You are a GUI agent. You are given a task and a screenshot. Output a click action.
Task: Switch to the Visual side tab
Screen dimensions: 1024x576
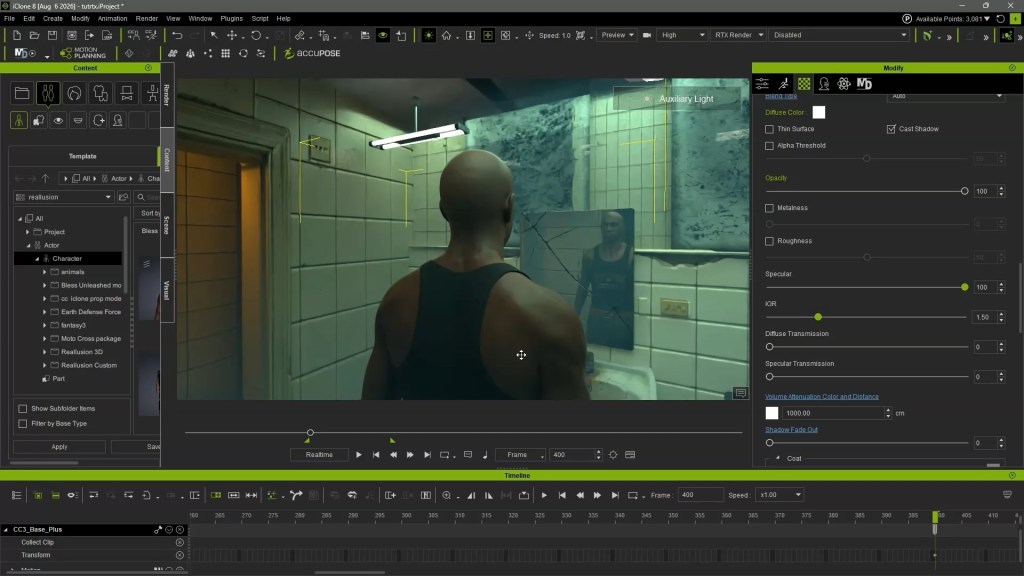(x=167, y=291)
